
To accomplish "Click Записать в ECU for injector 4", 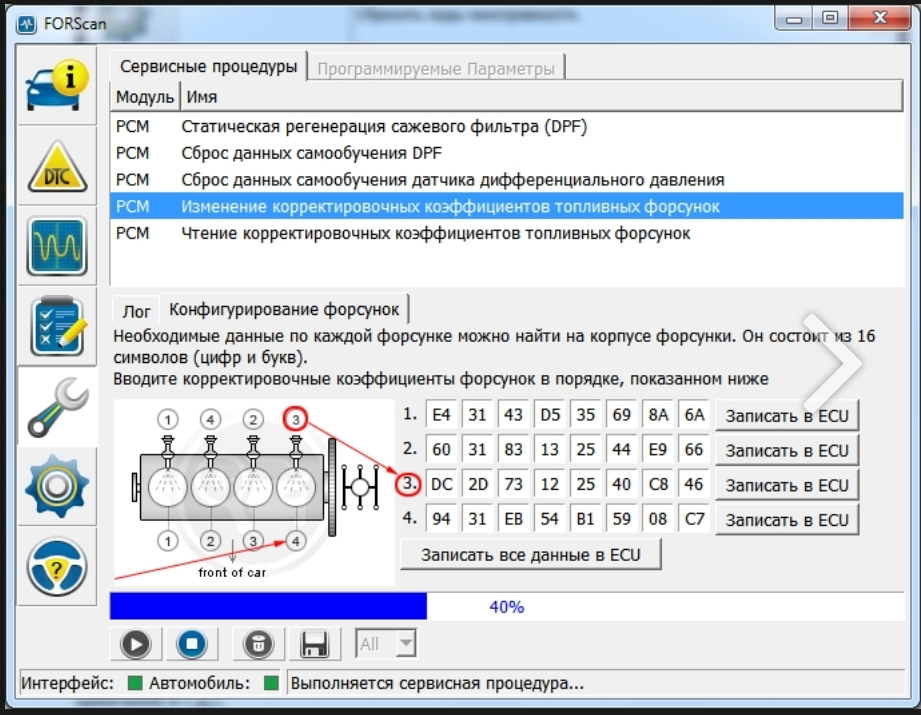I will (786, 520).
